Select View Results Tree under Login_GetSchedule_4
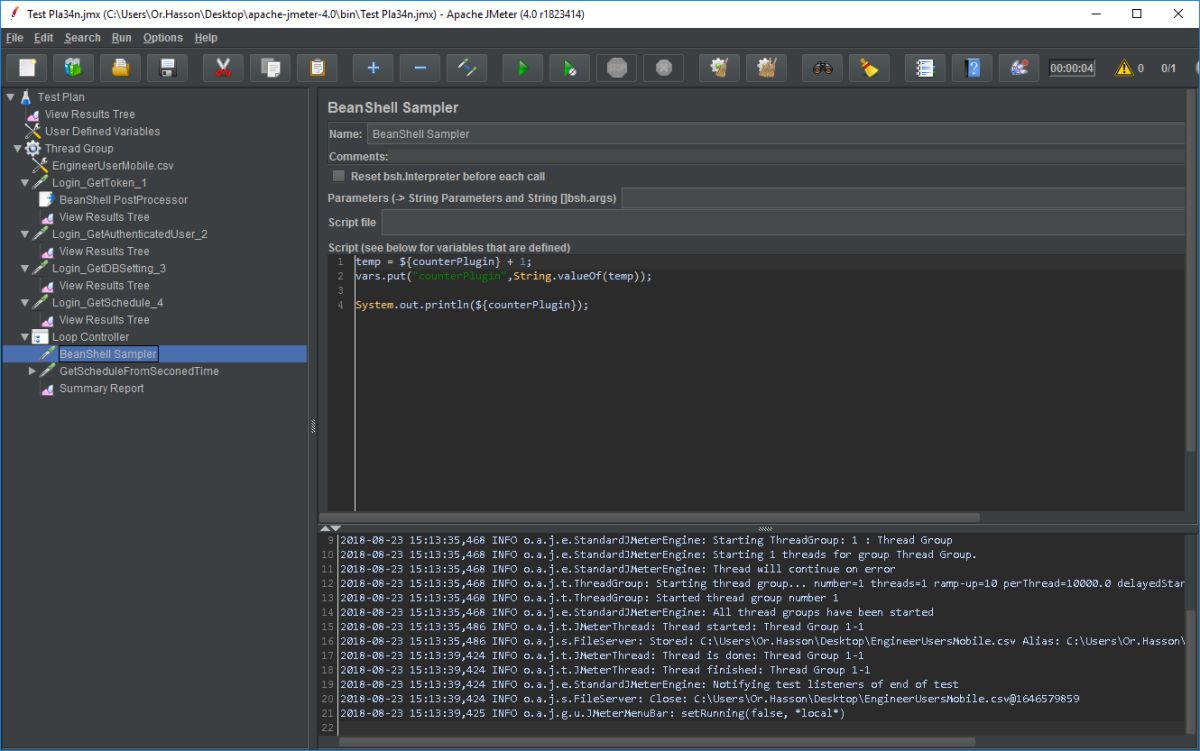Screen dimensions: 1200x751 coord(104,320)
